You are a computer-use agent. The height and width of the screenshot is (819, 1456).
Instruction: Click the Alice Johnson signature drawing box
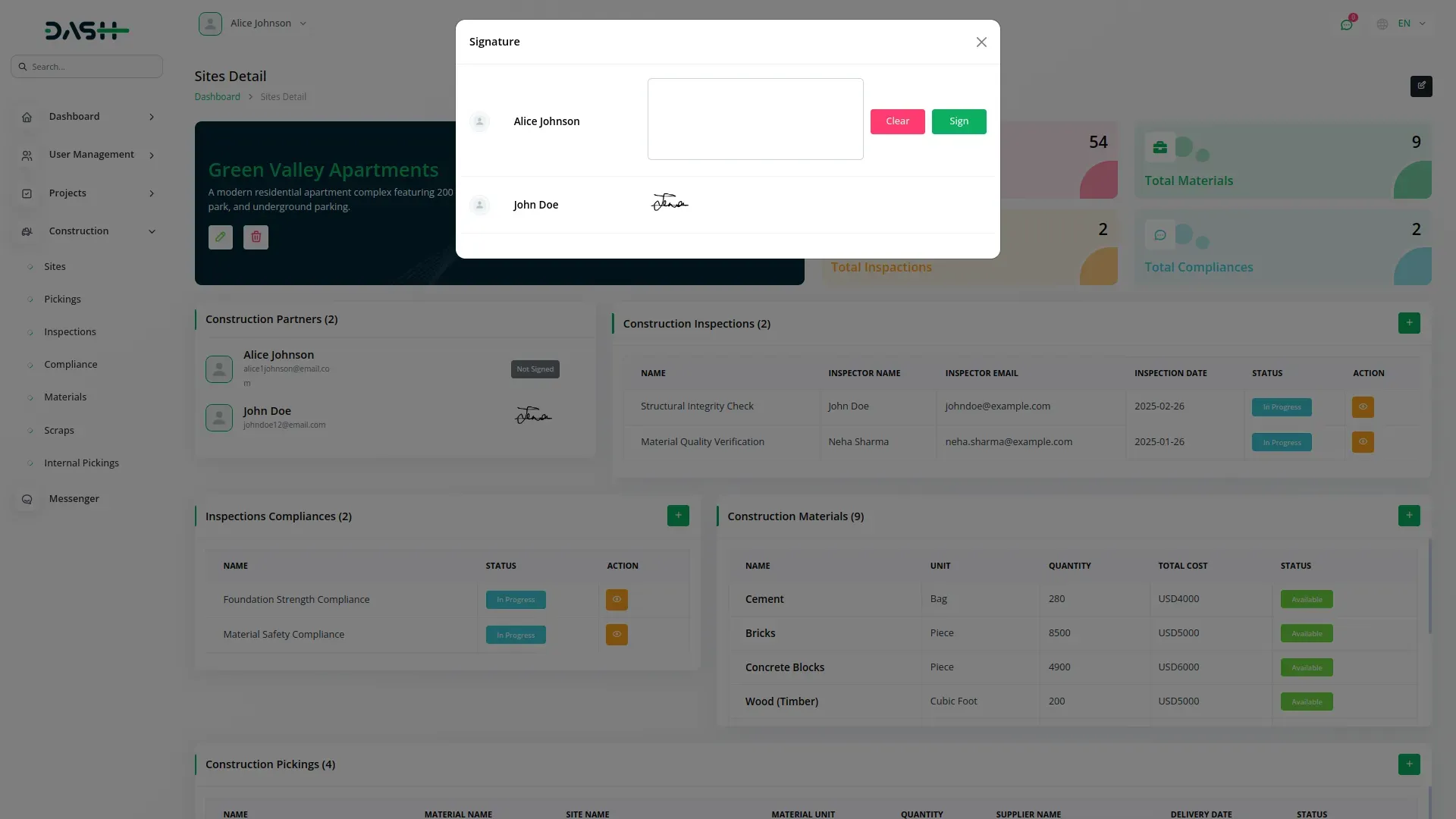(x=755, y=119)
